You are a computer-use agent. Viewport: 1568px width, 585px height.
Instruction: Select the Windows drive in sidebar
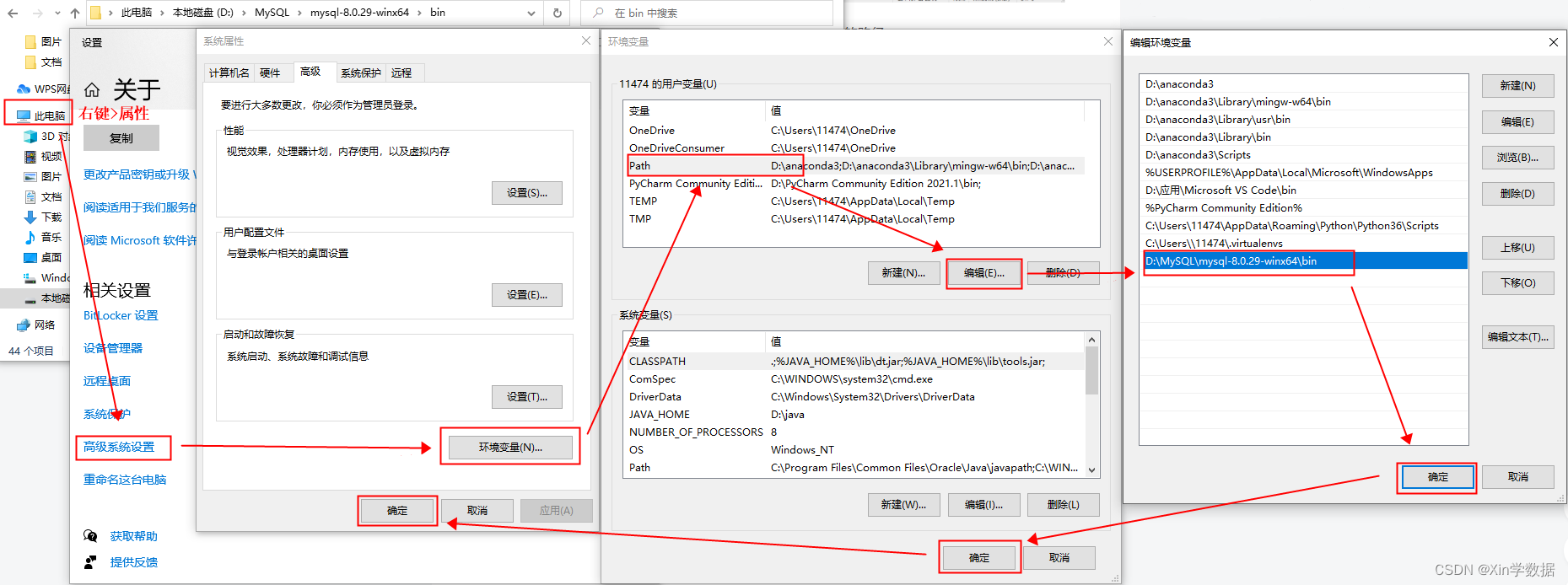click(x=47, y=277)
